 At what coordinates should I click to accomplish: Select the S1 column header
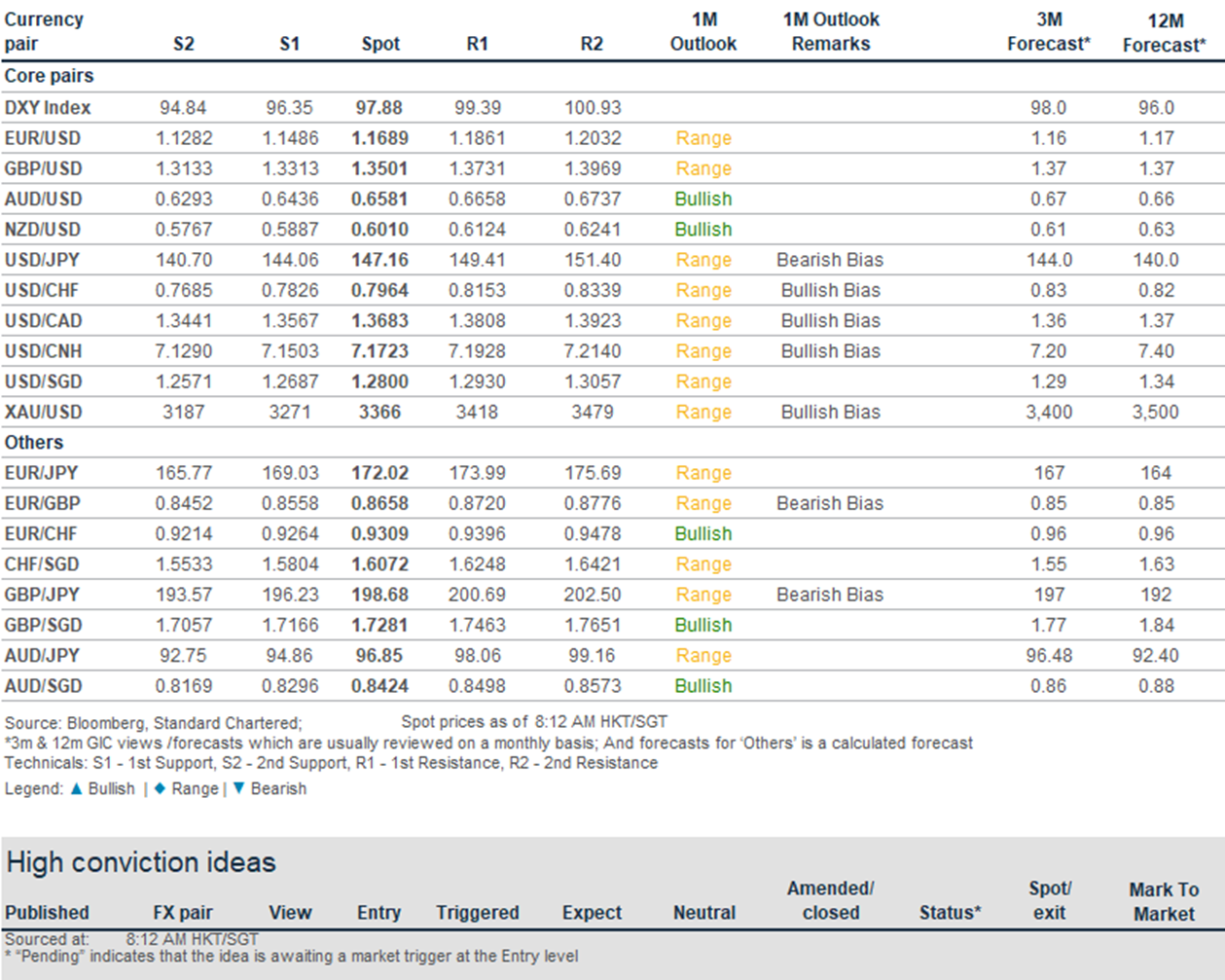pos(290,44)
